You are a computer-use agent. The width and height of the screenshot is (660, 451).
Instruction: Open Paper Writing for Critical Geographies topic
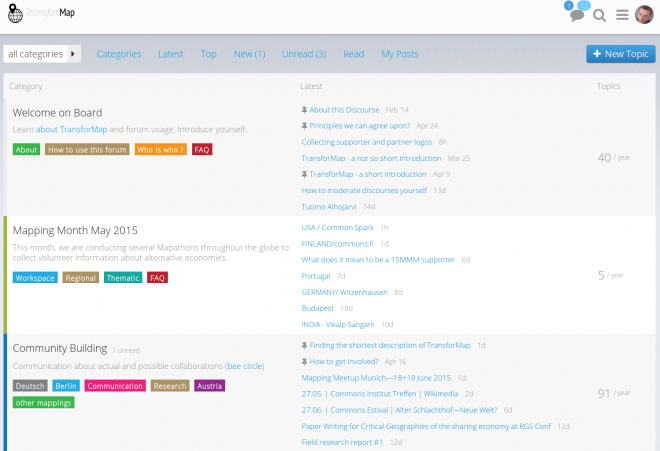[x=426, y=427]
